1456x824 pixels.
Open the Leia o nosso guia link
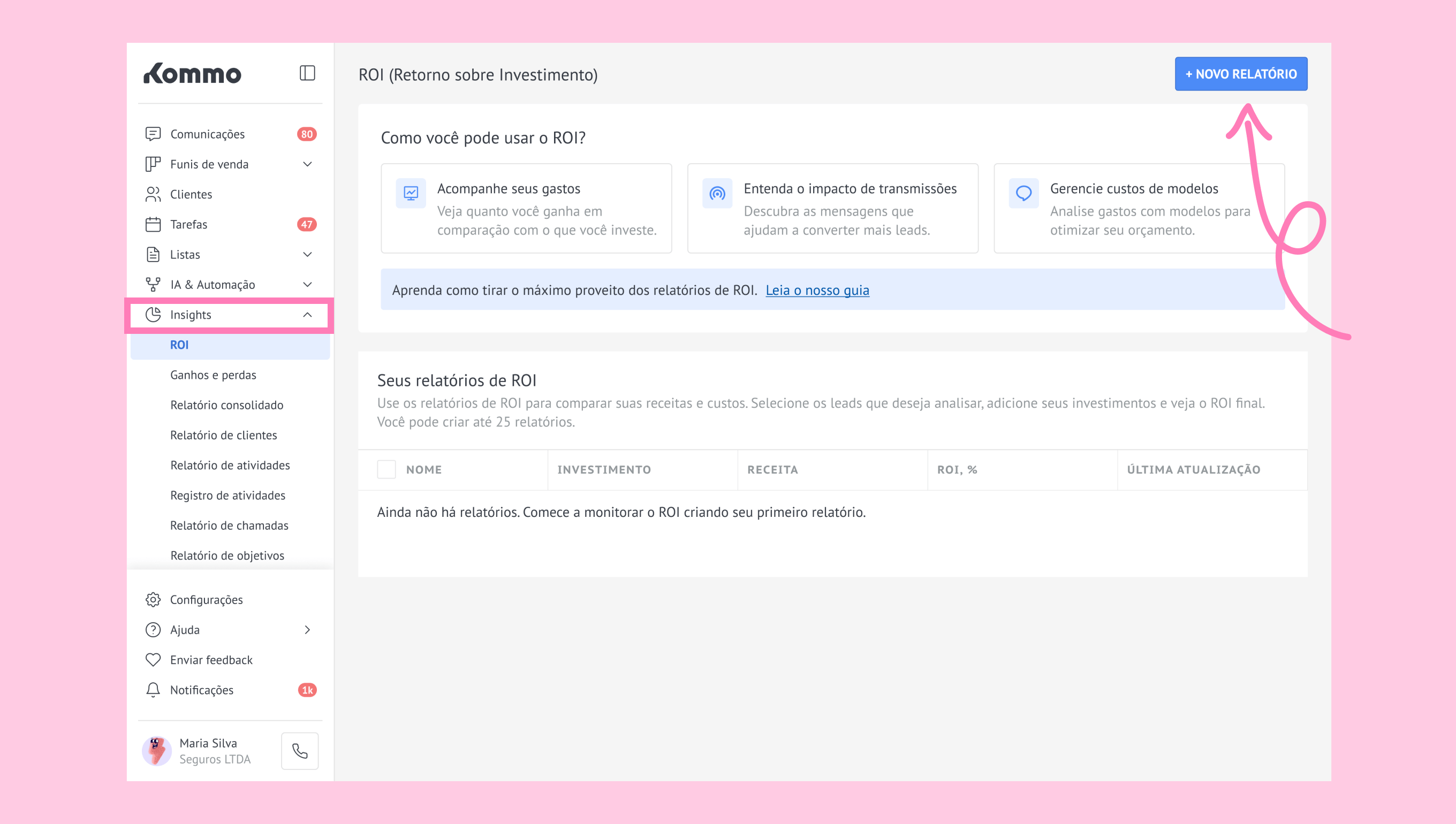tap(817, 290)
